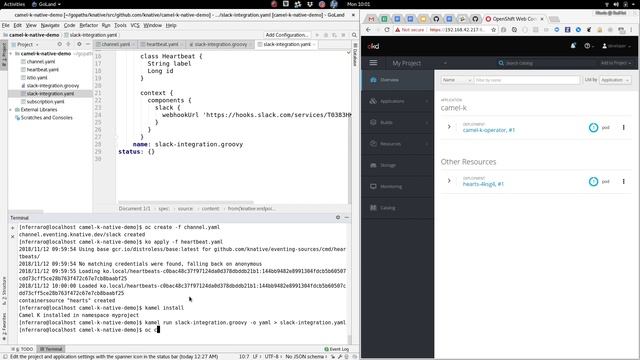This screenshot has height=360, width=640.
Task: Open the VCS menu
Action: point(135,25)
